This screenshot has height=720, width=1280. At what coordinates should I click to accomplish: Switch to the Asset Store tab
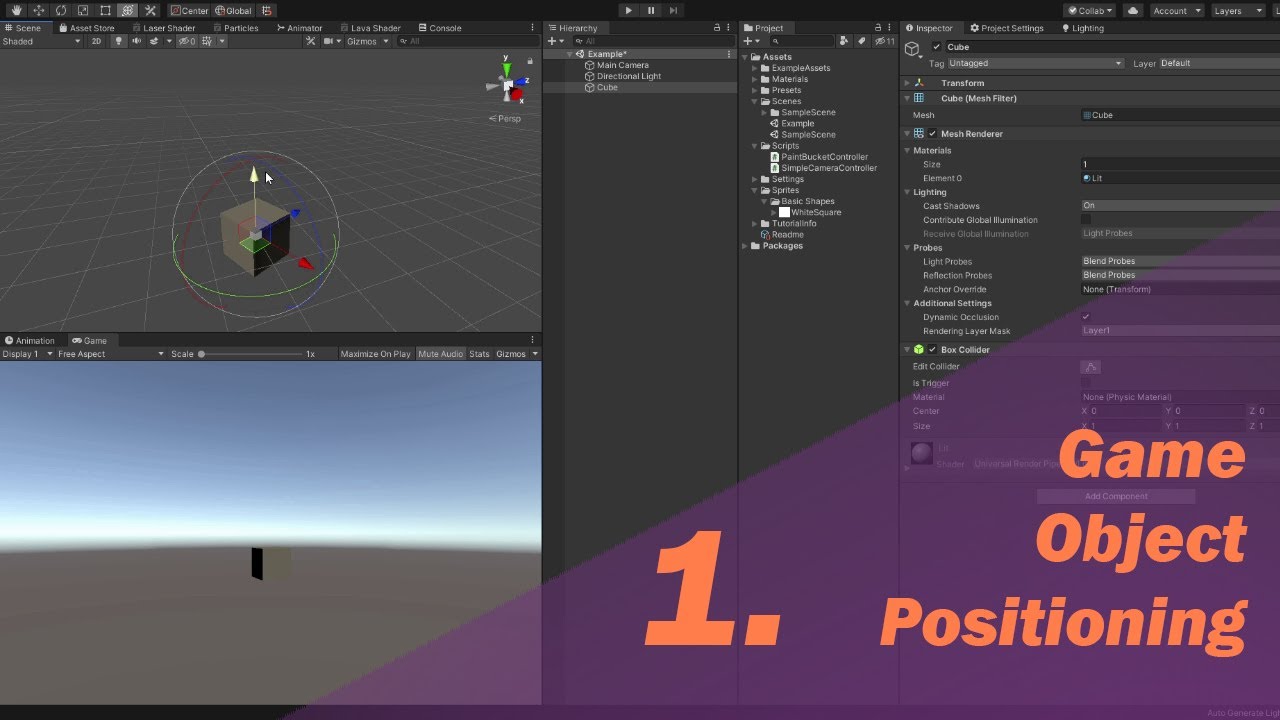pyautogui.click(x=87, y=28)
